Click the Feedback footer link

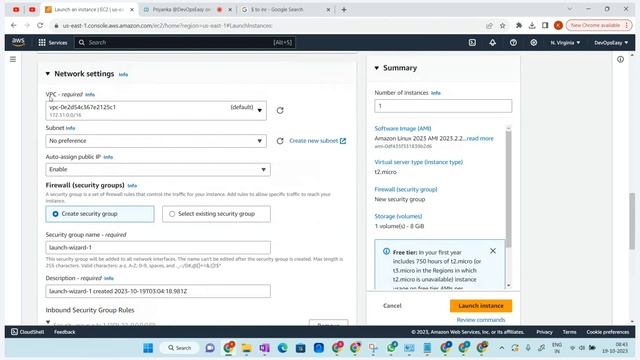point(64,332)
